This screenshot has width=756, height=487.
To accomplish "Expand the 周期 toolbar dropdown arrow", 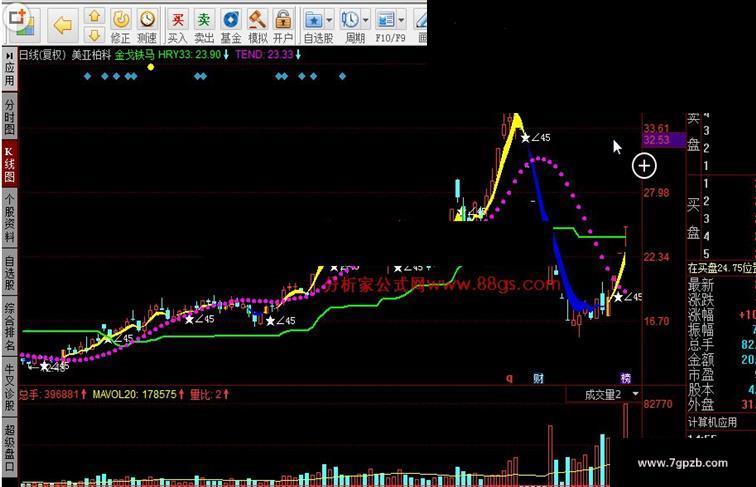I will coord(365,20).
